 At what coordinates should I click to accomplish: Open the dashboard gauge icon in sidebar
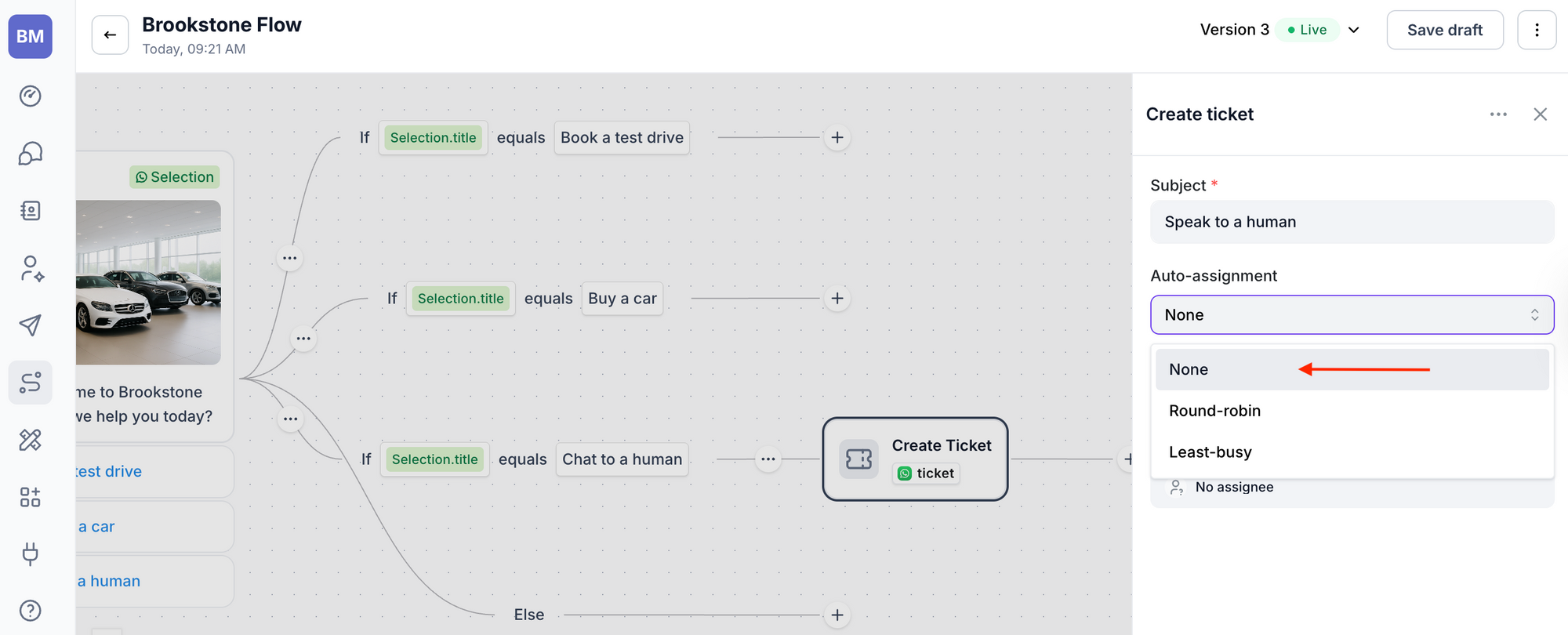coord(30,96)
